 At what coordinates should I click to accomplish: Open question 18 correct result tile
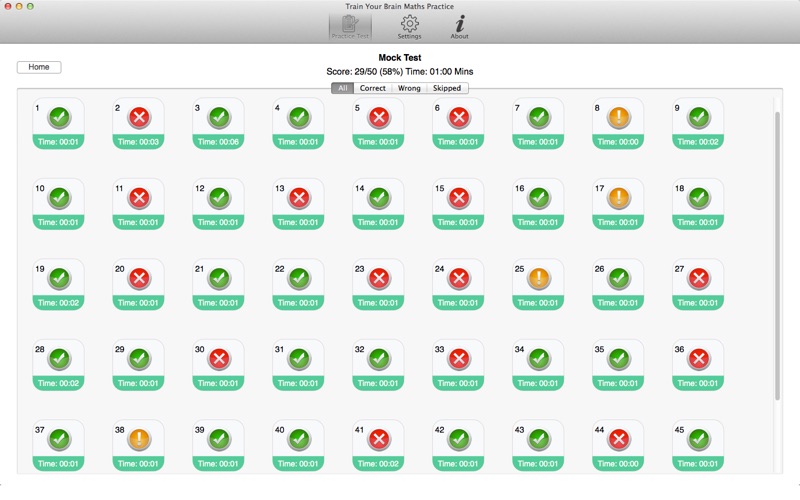[x=698, y=204]
